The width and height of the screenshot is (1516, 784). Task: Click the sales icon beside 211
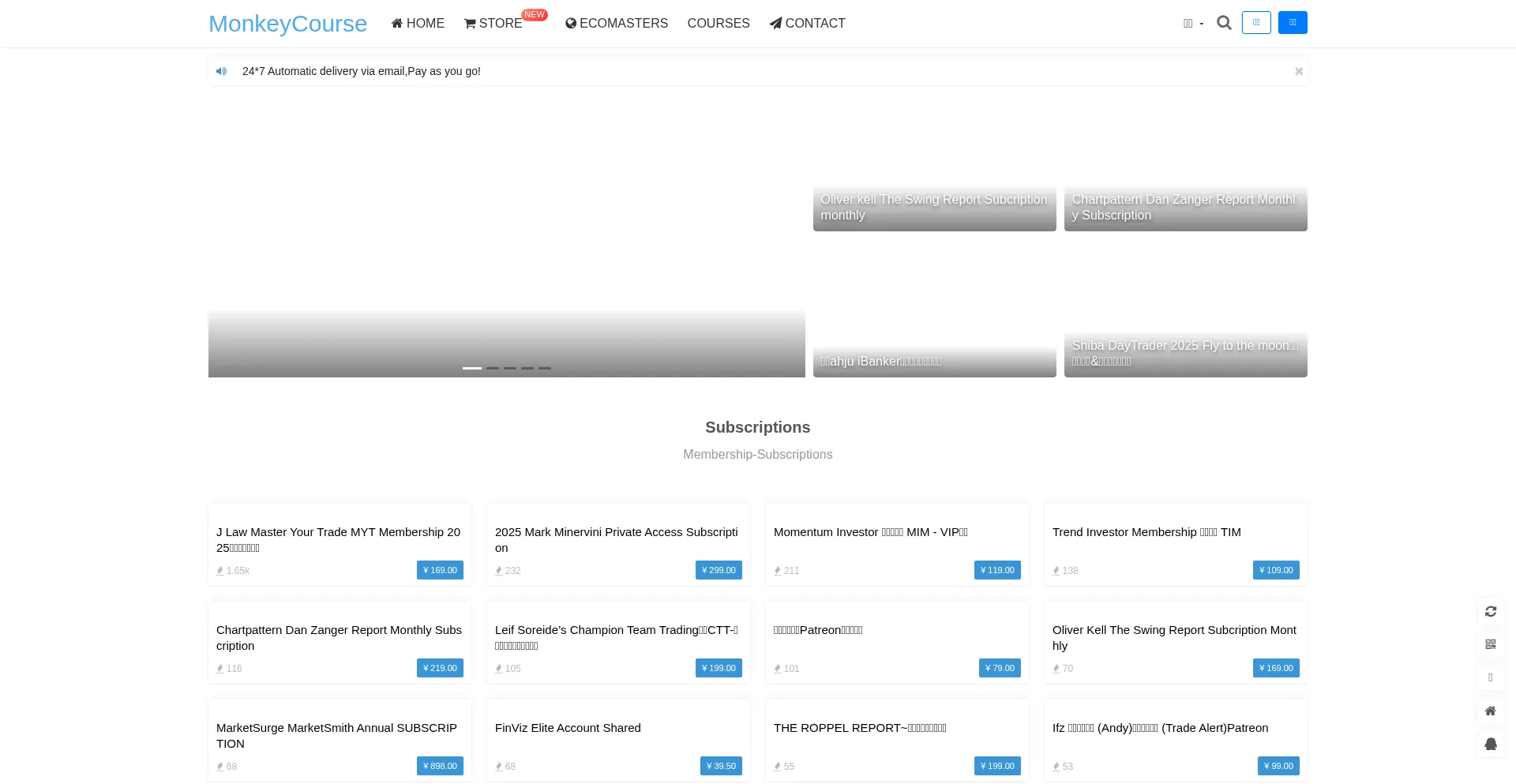pyautogui.click(x=778, y=571)
